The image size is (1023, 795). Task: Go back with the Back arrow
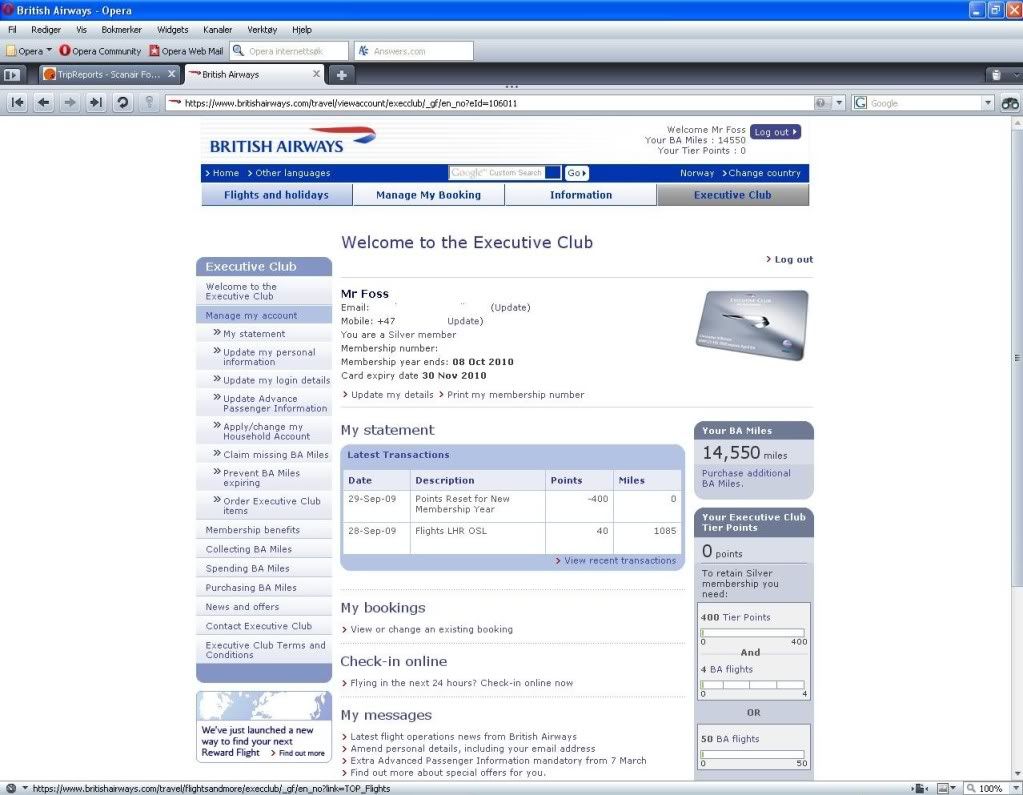(44, 102)
